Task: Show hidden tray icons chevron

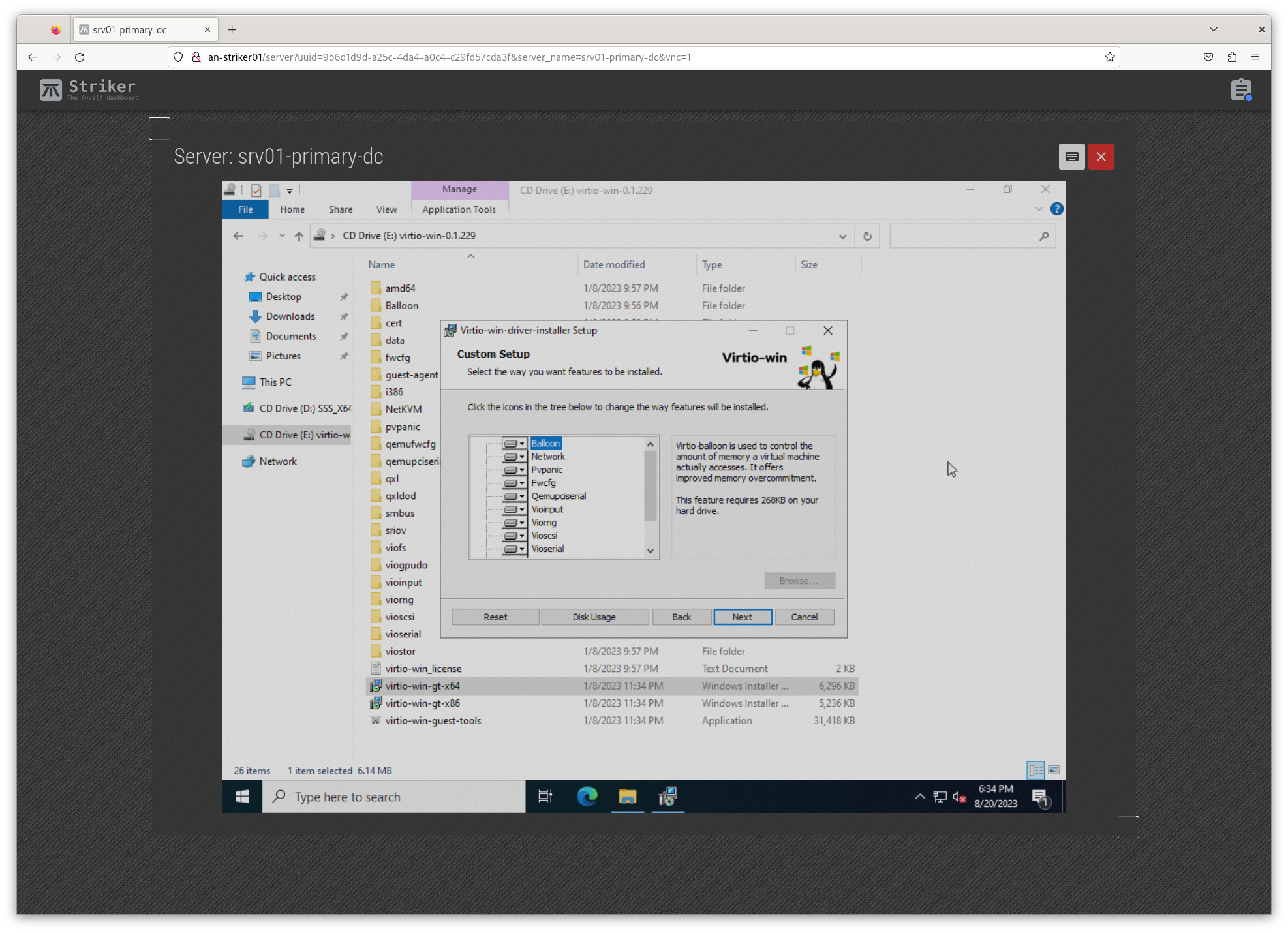Action: (920, 797)
